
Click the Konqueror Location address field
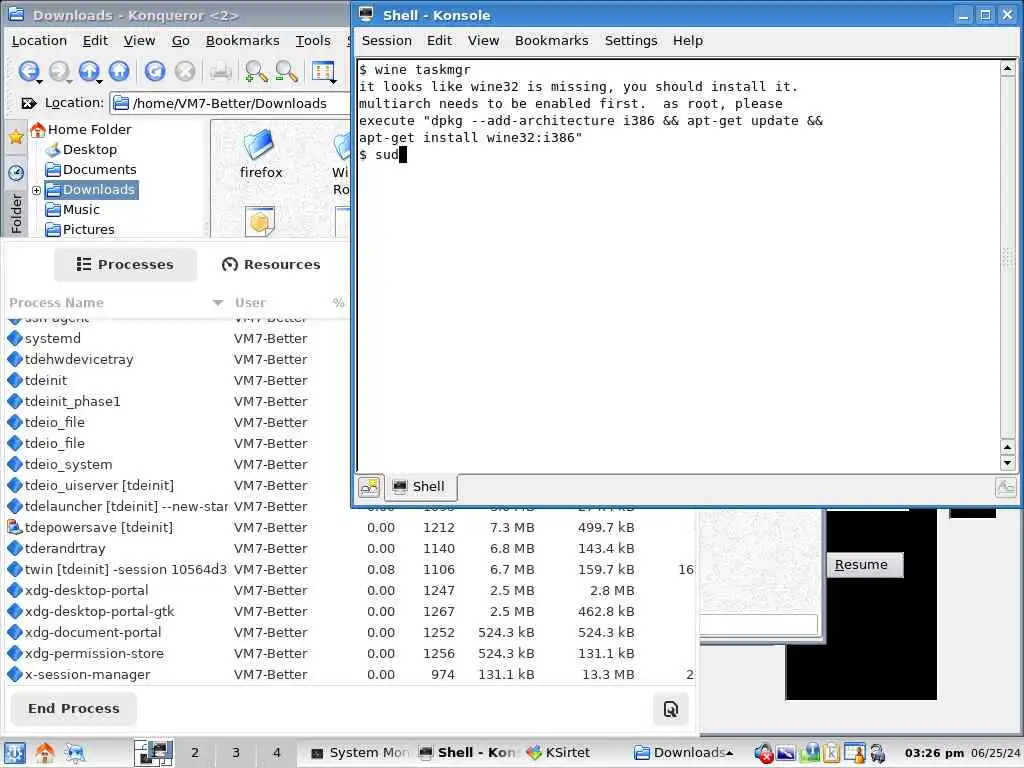pyautogui.click(x=230, y=103)
